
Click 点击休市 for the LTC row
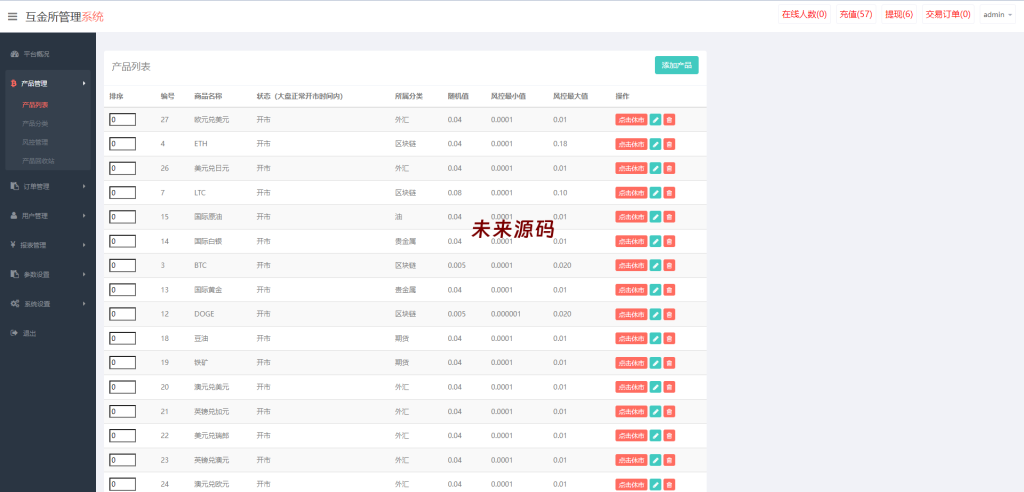click(632, 193)
